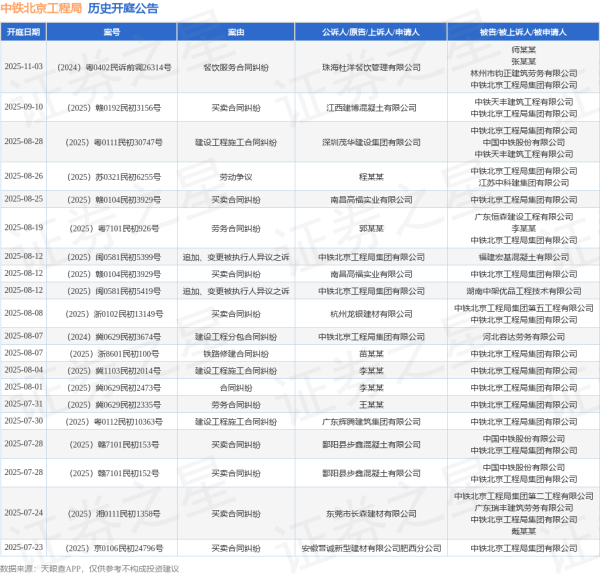The image size is (600, 574).
Task: Click the 劳动争议 case type cell
Action: coord(236,176)
